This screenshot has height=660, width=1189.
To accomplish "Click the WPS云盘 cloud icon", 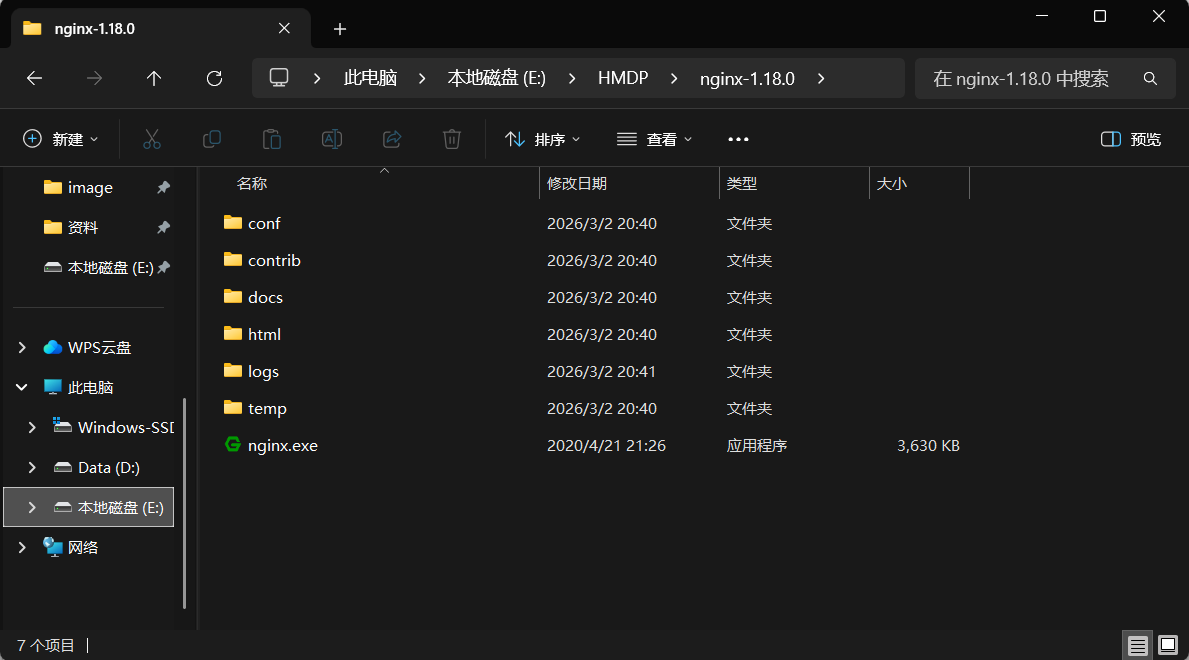I will click(52, 347).
